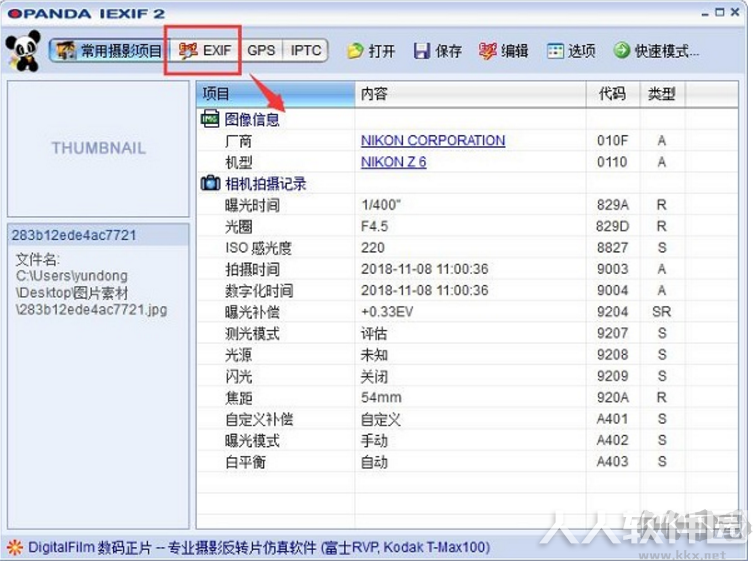Select the 闪光 row
Screen dimensions: 753x562
pos(467,376)
